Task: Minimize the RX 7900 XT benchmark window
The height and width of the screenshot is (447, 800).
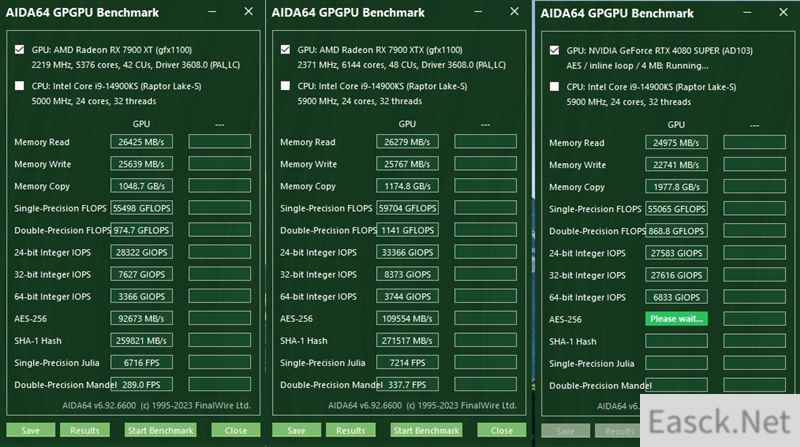Action: [x=212, y=12]
